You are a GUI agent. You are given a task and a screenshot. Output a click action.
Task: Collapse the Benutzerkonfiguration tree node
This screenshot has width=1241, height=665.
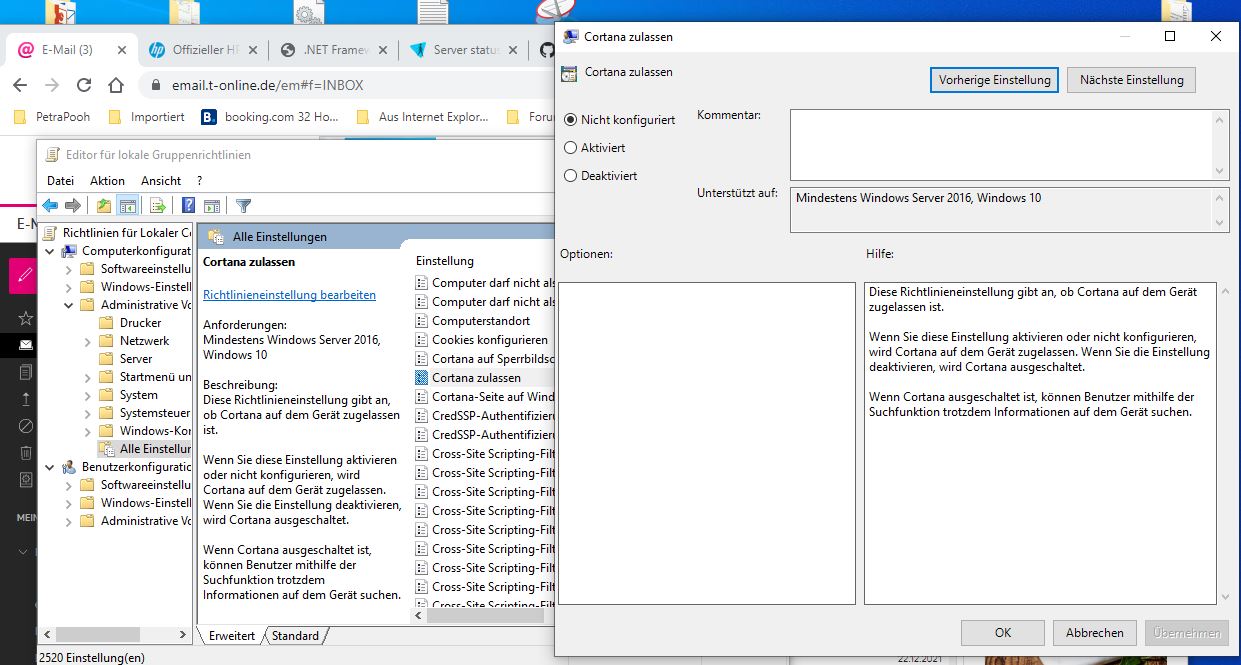point(50,467)
